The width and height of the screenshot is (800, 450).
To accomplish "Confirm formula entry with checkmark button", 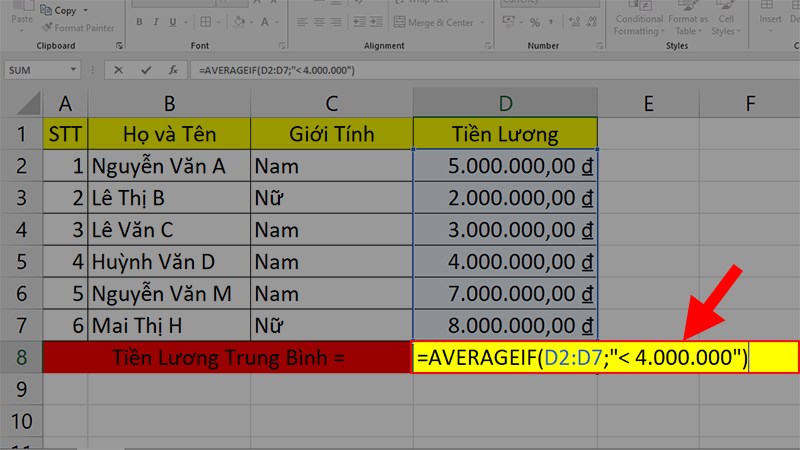I will coord(146,70).
